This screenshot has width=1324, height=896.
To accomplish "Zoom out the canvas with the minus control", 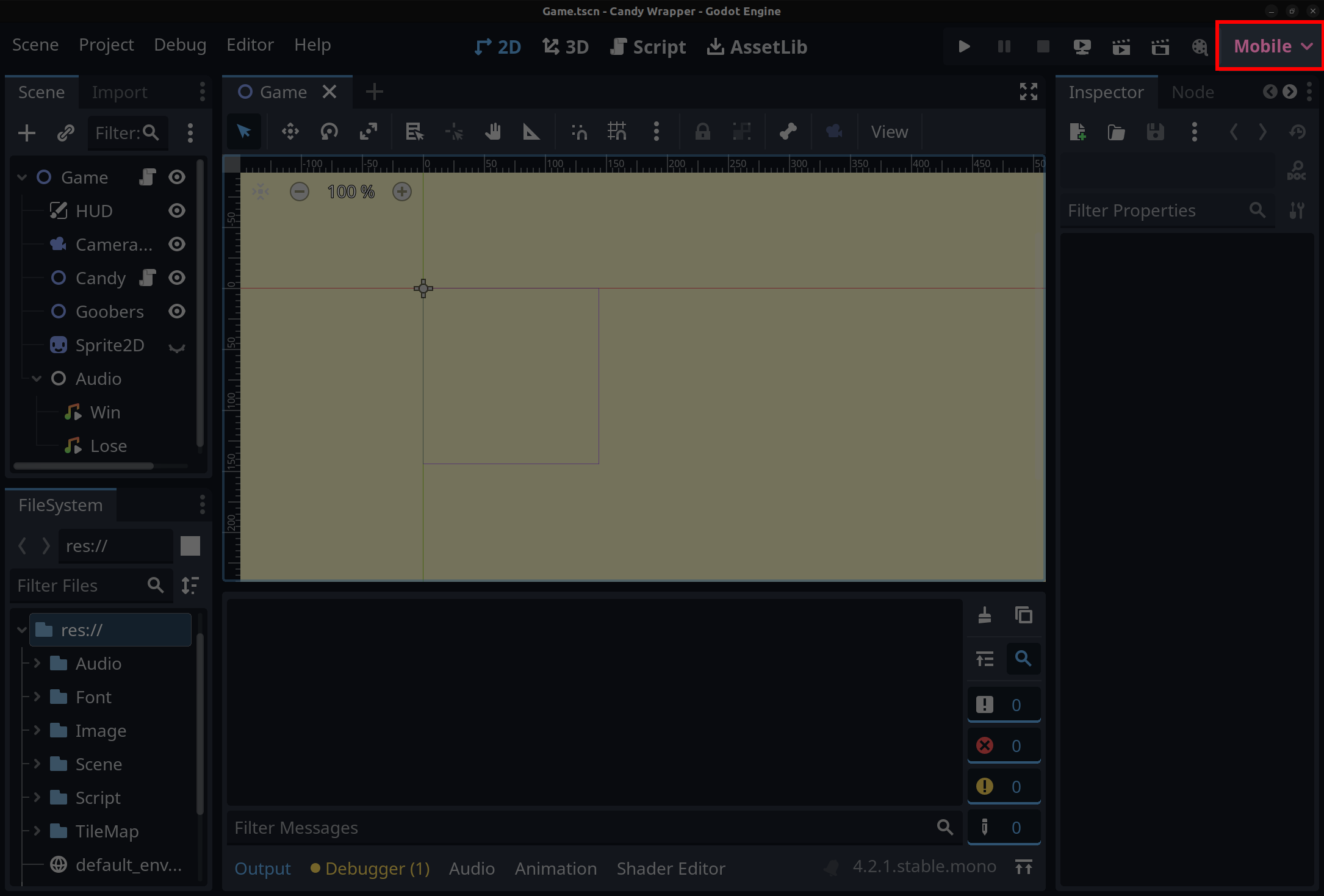I will click(300, 191).
